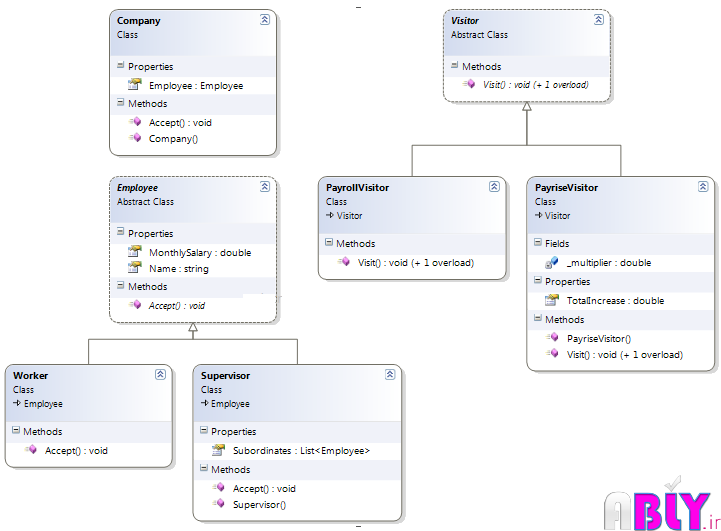Select the PayriseVisitor class title

point(566,188)
